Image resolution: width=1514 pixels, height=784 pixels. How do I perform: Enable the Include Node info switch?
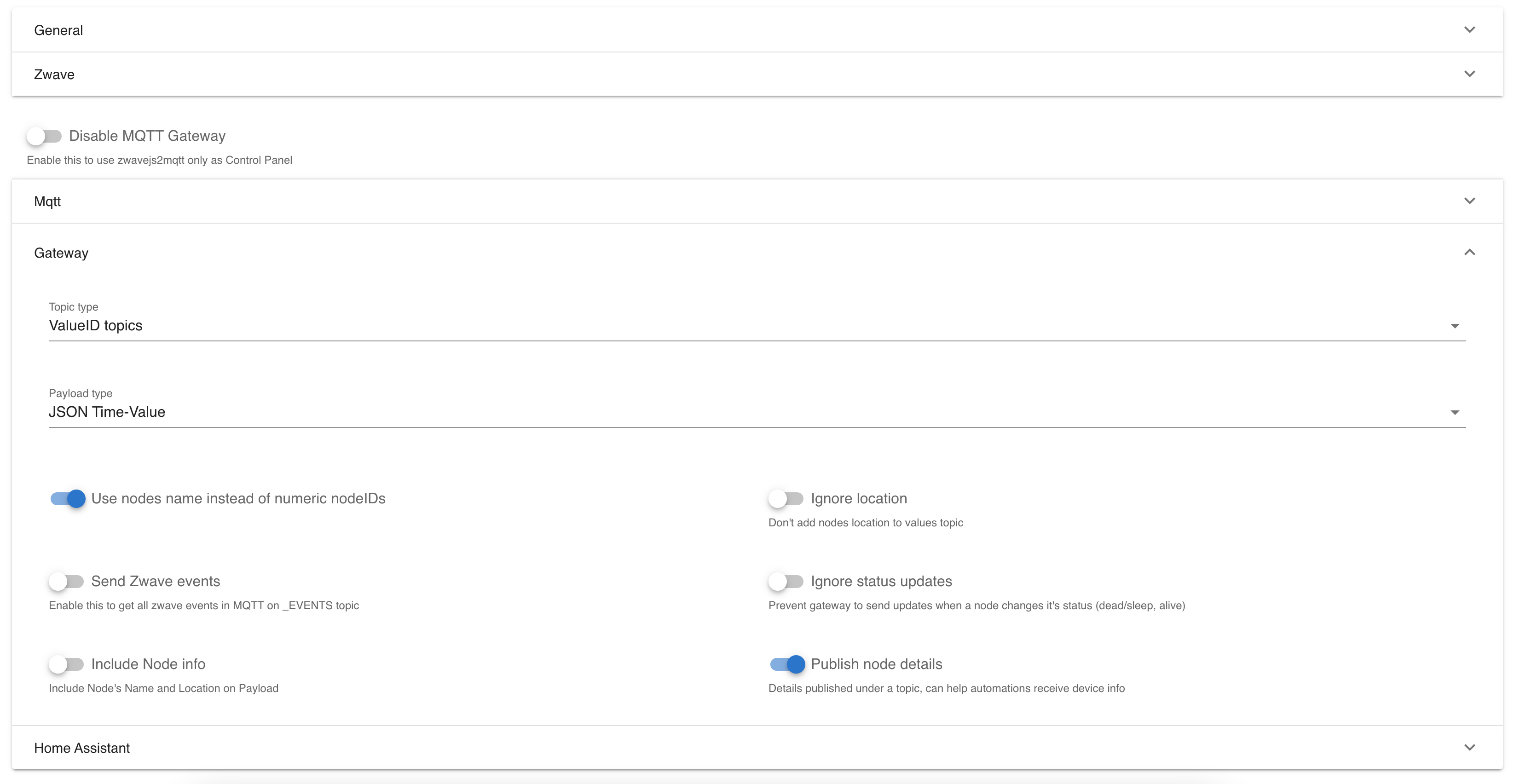click(x=66, y=665)
